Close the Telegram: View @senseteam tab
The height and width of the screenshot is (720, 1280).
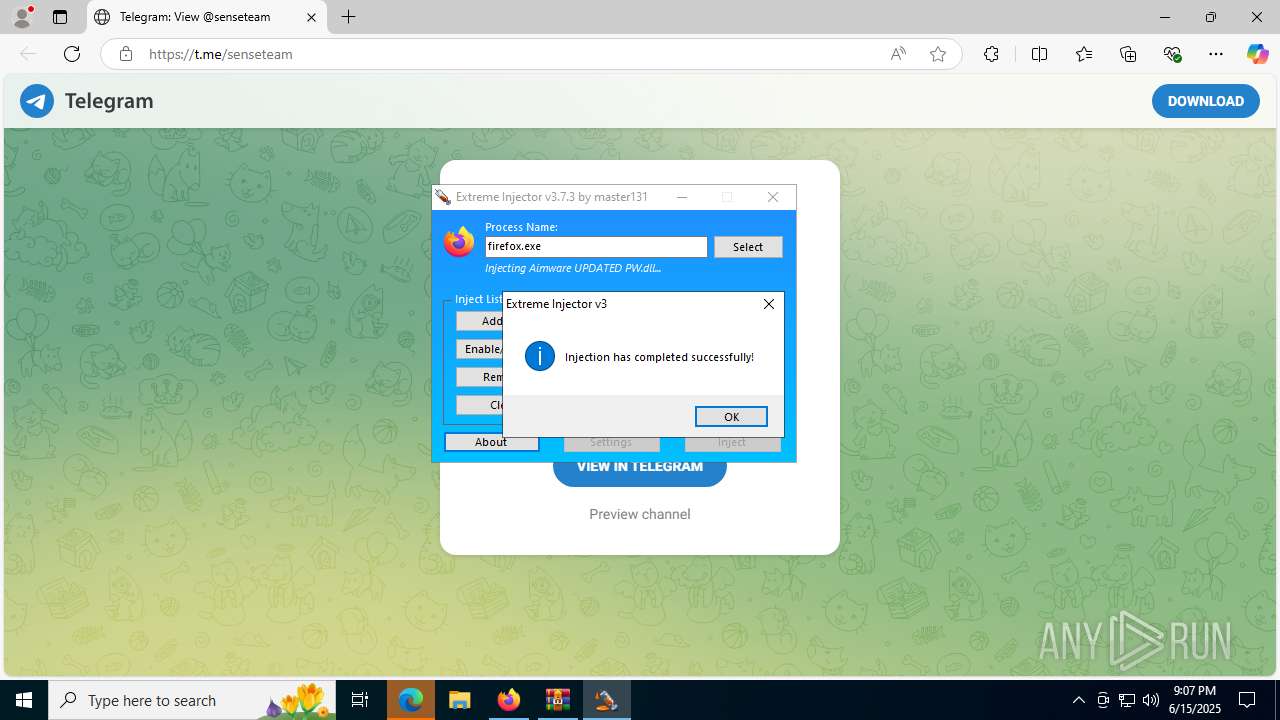coord(311,17)
